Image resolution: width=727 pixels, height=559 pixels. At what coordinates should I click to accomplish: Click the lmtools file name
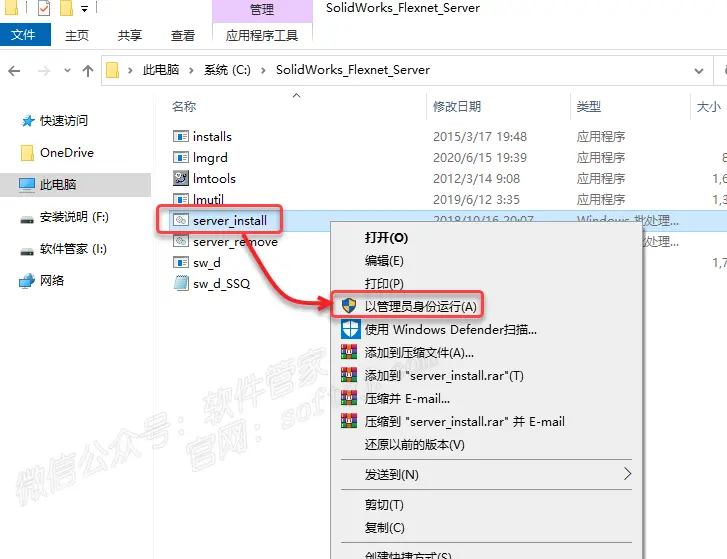coord(214,178)
